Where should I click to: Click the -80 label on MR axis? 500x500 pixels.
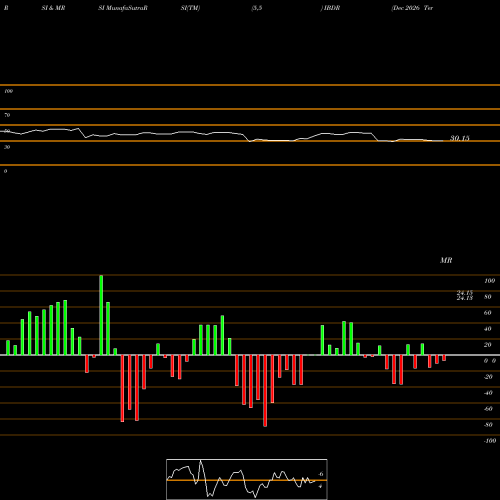click(x=488, y=425)
